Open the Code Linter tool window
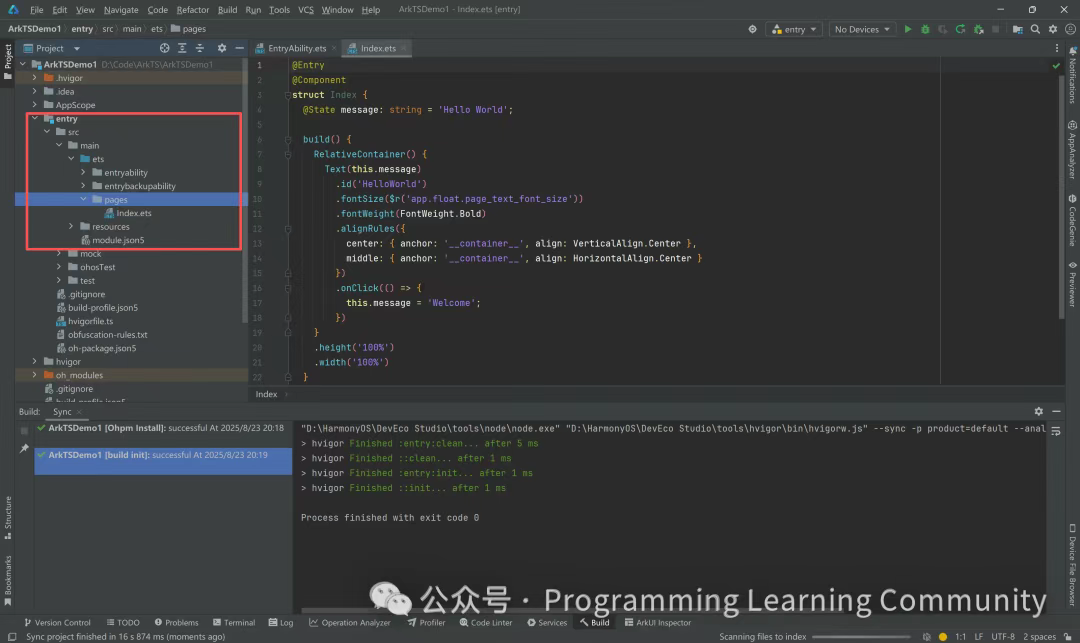This screenshot has width=1080, height=643. [486, 622]
